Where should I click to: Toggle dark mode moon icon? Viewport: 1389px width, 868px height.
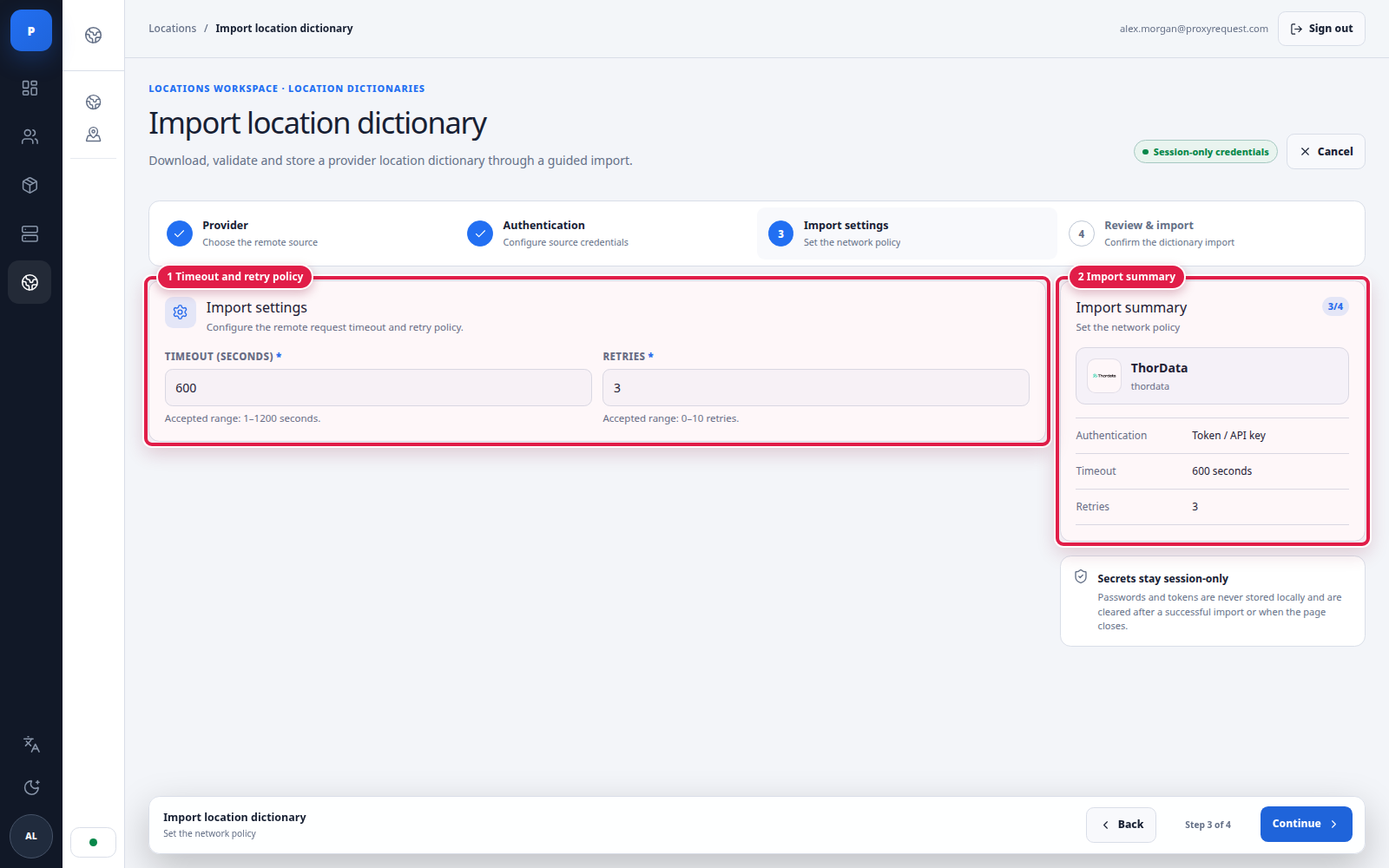(x=31, y=787)
